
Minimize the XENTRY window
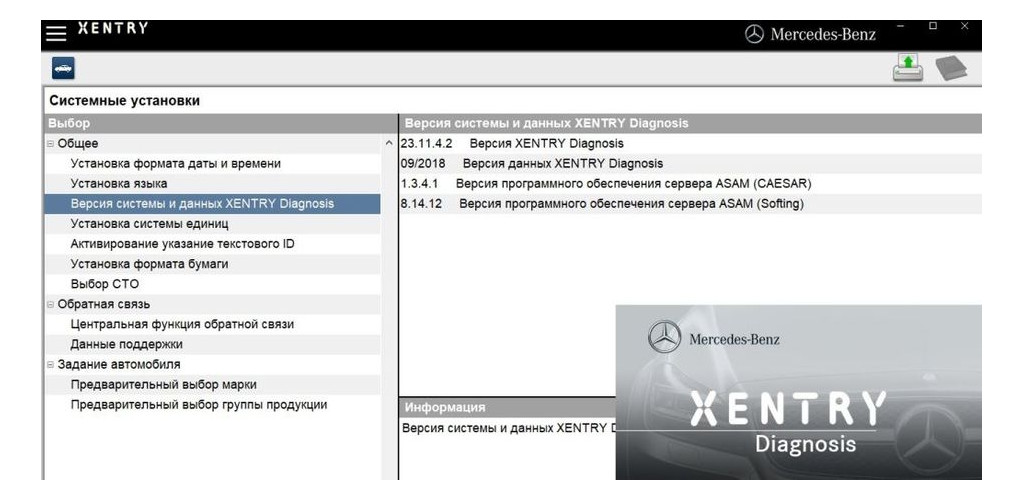coord(900,26)
